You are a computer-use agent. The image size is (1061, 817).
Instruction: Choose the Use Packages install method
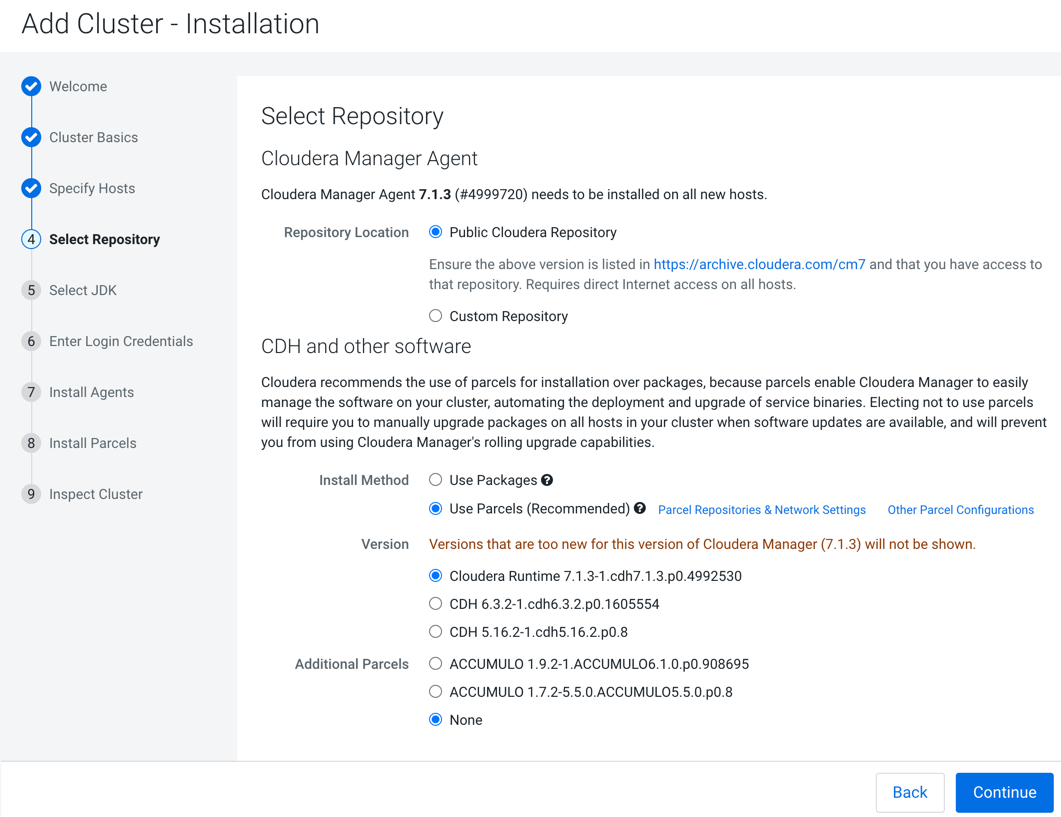pos(436,481)
